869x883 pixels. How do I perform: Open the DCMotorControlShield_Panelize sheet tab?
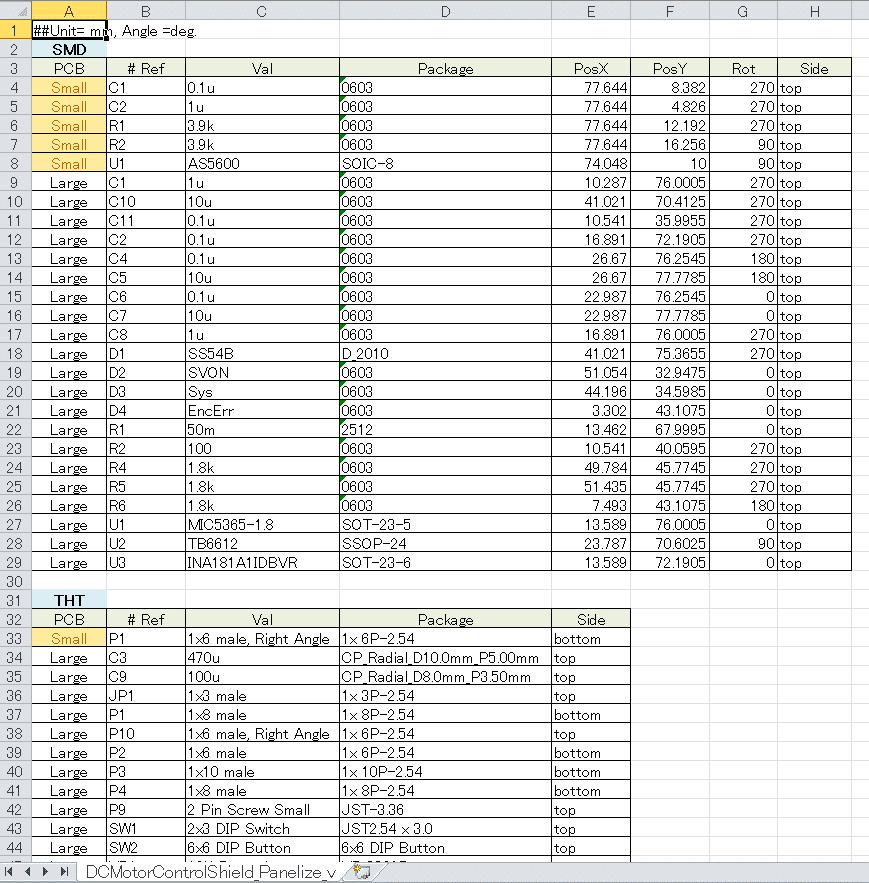[210, 872]
